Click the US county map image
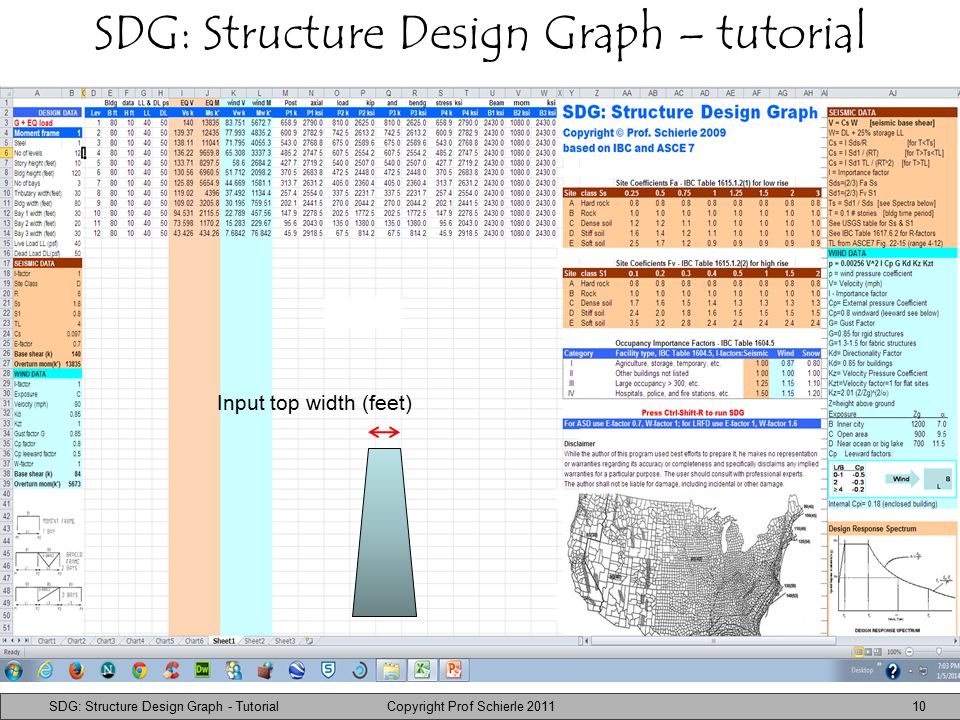 691,563
